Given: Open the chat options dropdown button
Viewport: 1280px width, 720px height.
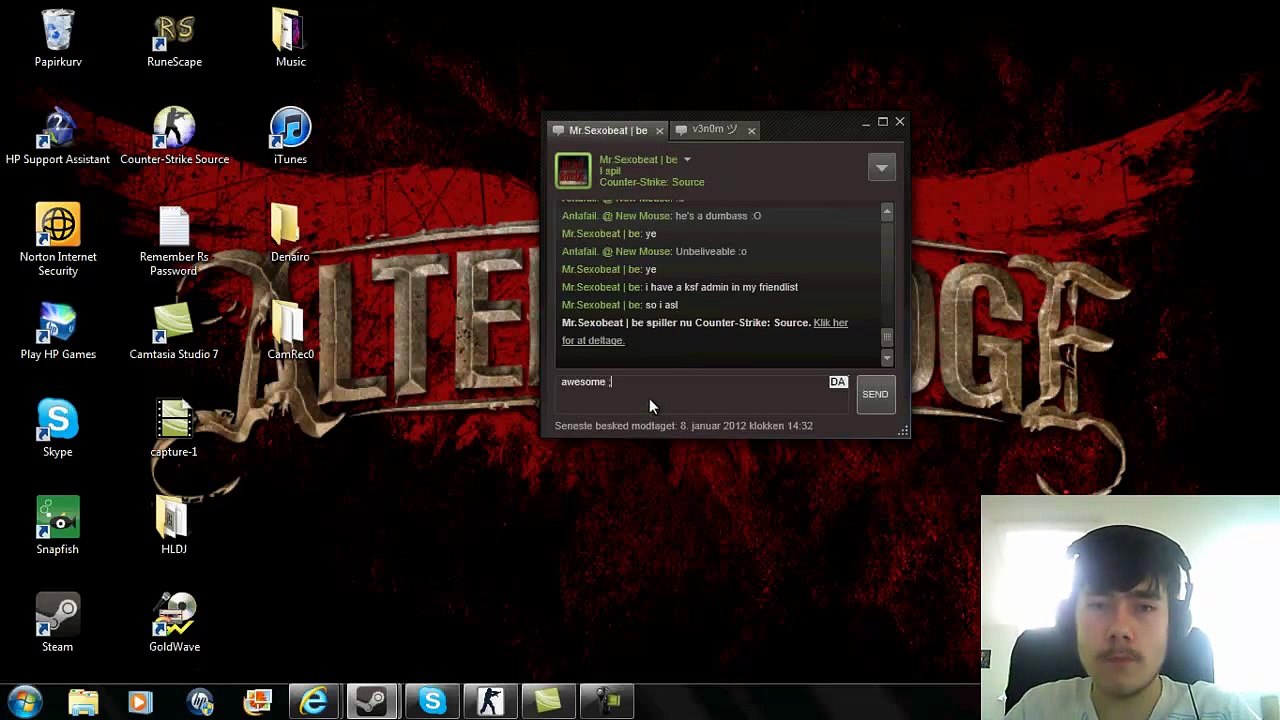Looking at the screenshot, I should click(x=881, y=168).
